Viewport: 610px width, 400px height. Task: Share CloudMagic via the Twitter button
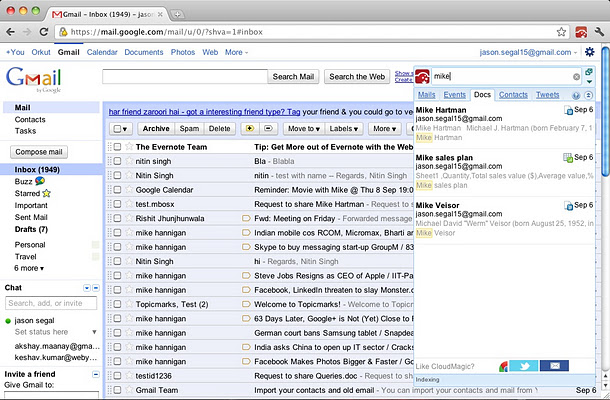coord(524,366)
